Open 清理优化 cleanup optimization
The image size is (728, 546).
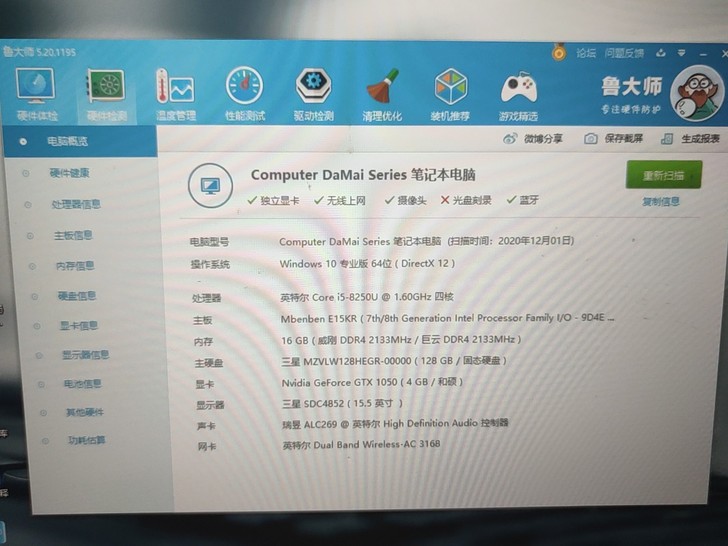pyautogui.click(x=382, y=94)
